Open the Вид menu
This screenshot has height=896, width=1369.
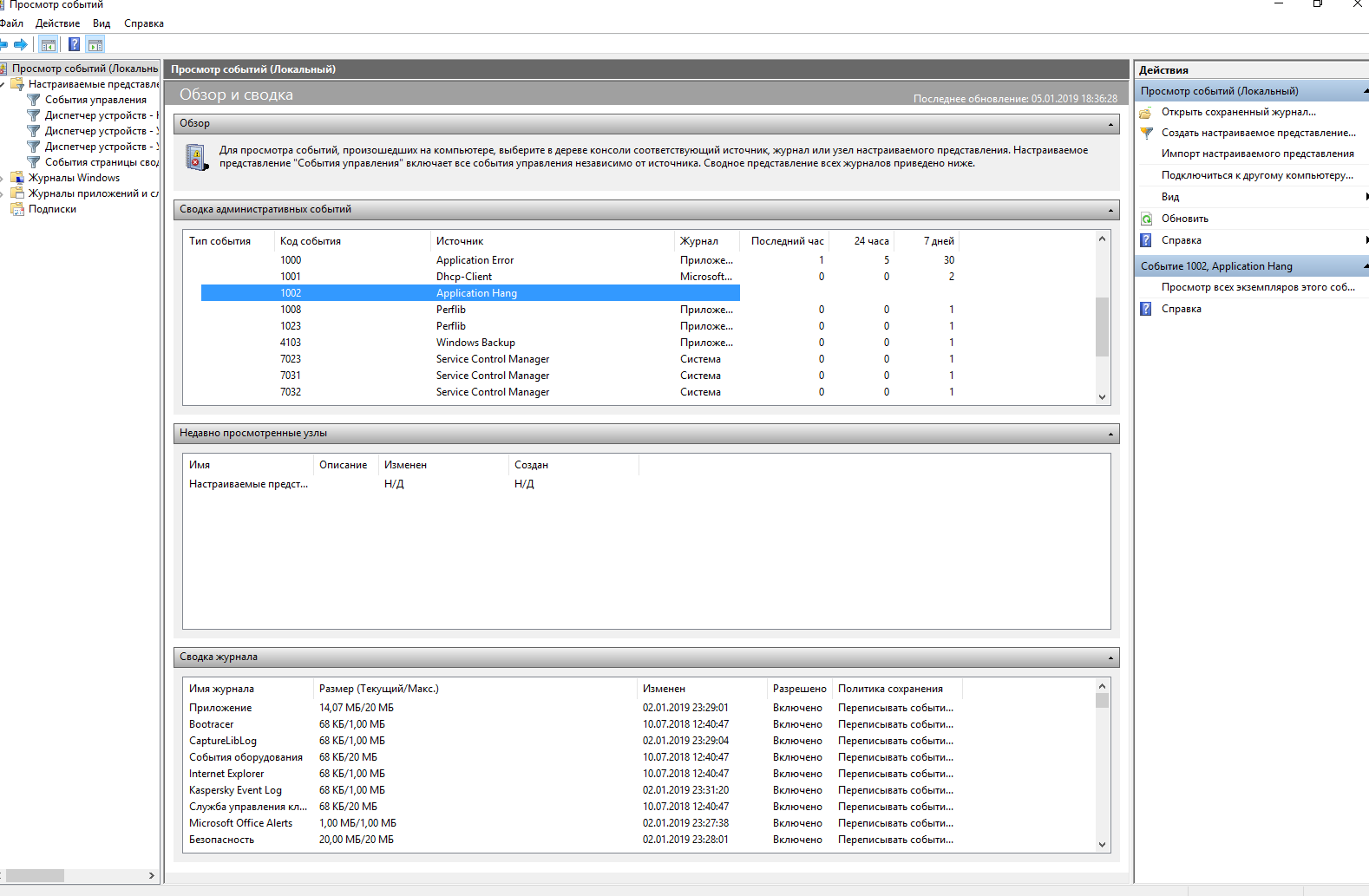102,23
